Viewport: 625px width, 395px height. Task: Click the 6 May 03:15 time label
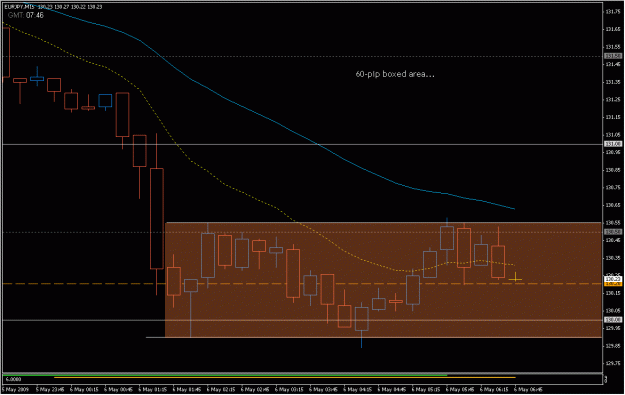[x=289, y=389]
